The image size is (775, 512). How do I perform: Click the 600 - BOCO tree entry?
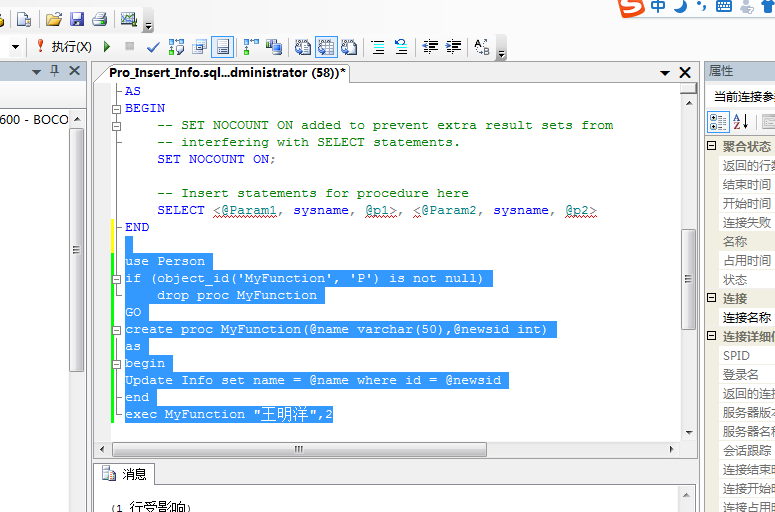point(34,120)
